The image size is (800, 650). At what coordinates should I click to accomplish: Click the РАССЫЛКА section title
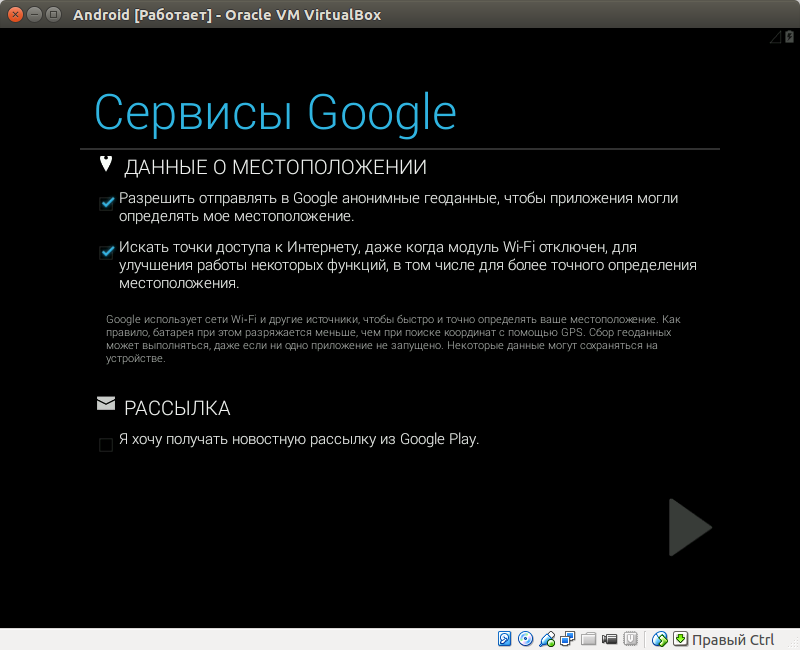pos(177,408)
